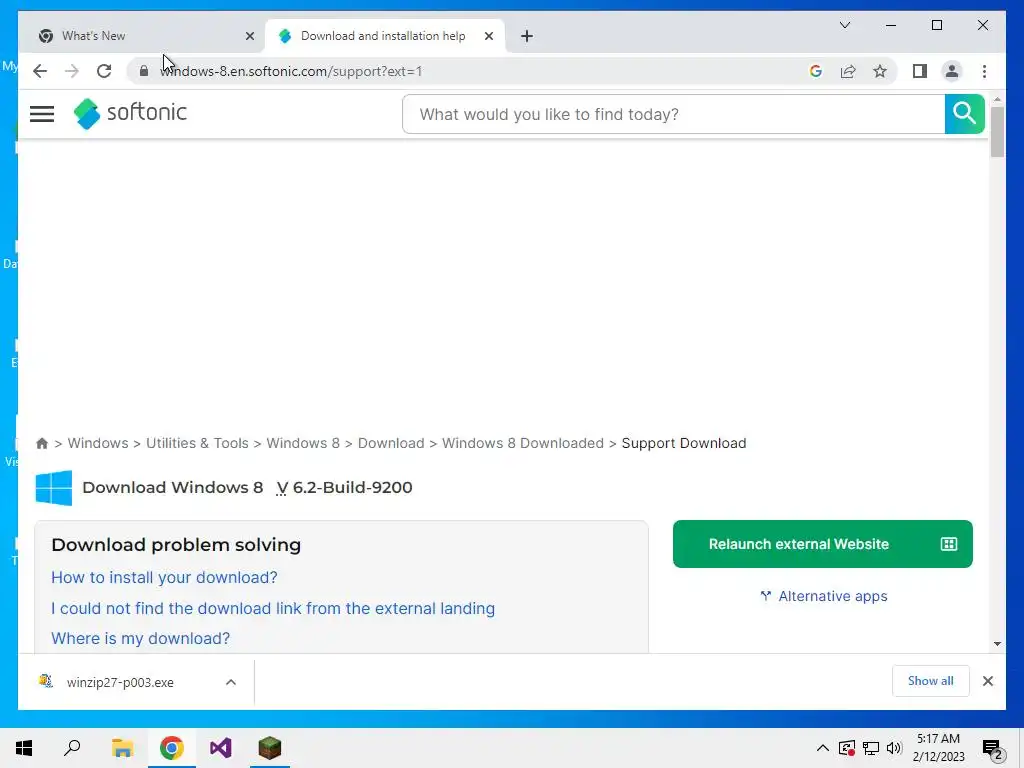Click the volume icon in system tray
1024x768 pixels.
point(894,748)
